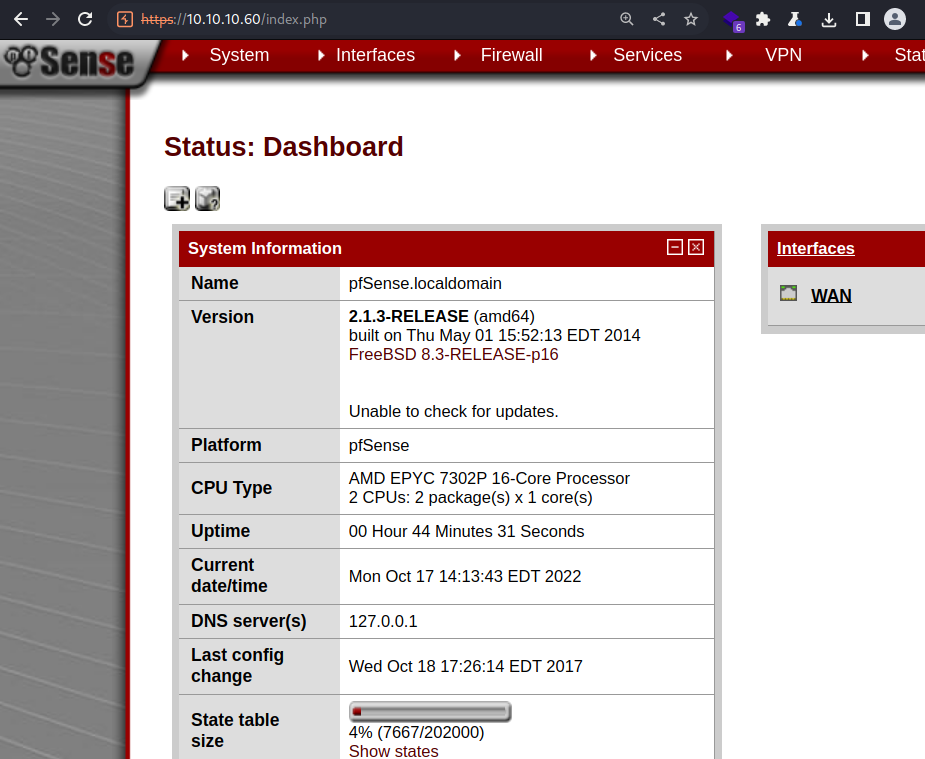Viewport: 925px width, 759px height.
Task: Click the pfSense logo
Action: [x=70, y=61]
